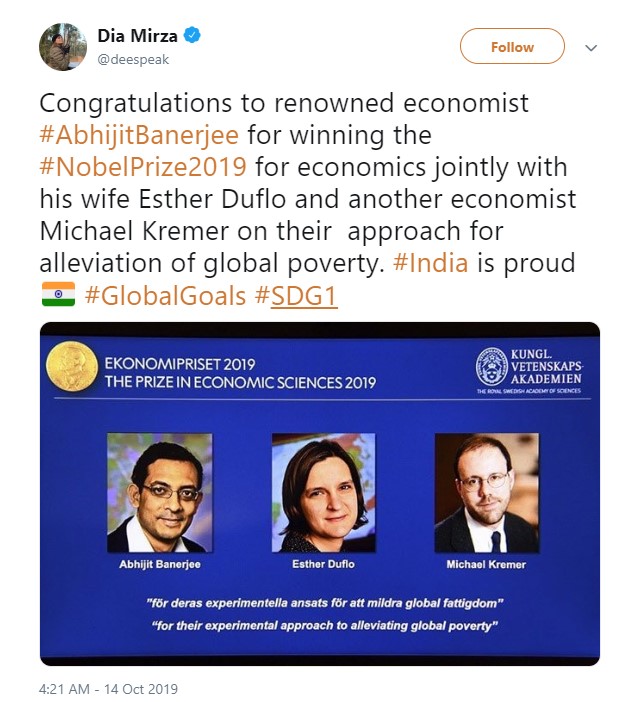
Task: Click the Michael Kremer portrait
Action: pos(487,492)
